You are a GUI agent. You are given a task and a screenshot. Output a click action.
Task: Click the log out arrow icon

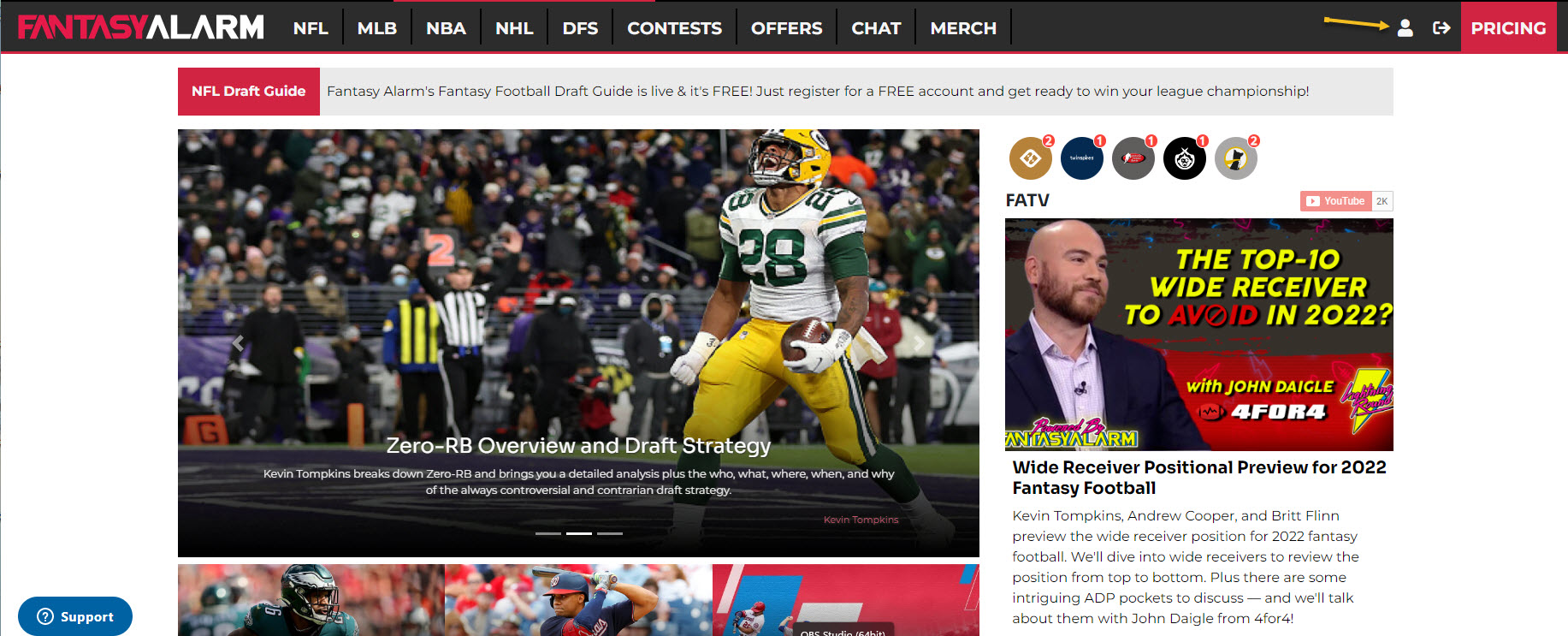coord(1441,28)
